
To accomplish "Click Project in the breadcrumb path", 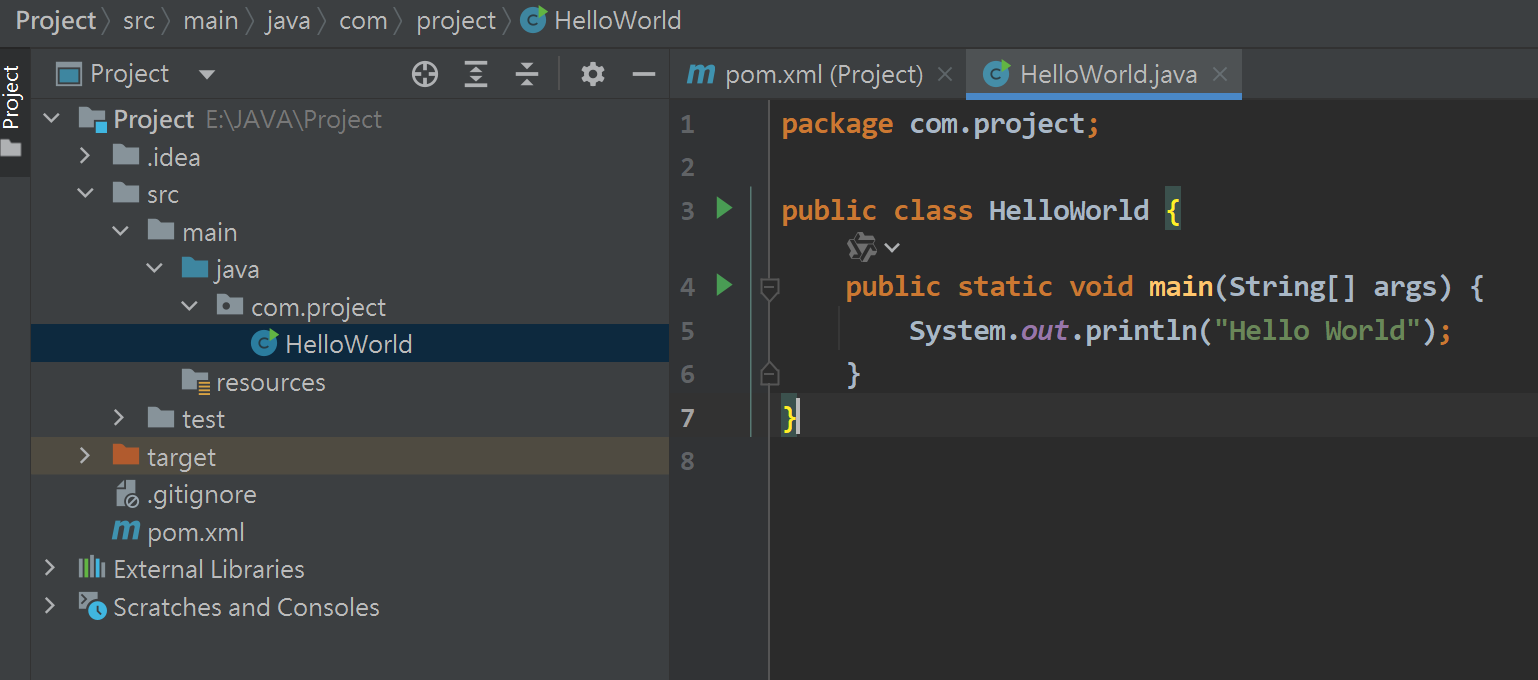I will (56, 20).
